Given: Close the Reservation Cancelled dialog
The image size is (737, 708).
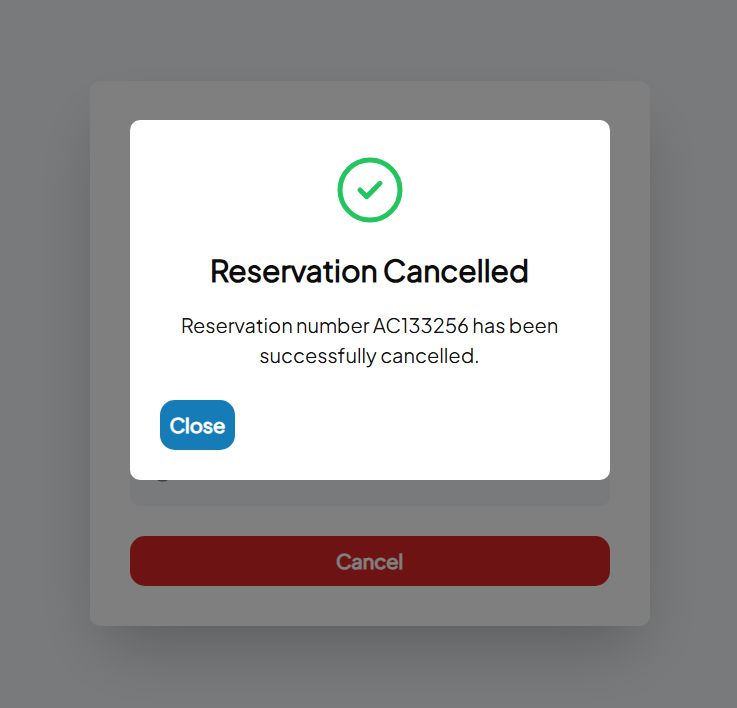Looking at the screenshot, I should [x=197, y=425].
